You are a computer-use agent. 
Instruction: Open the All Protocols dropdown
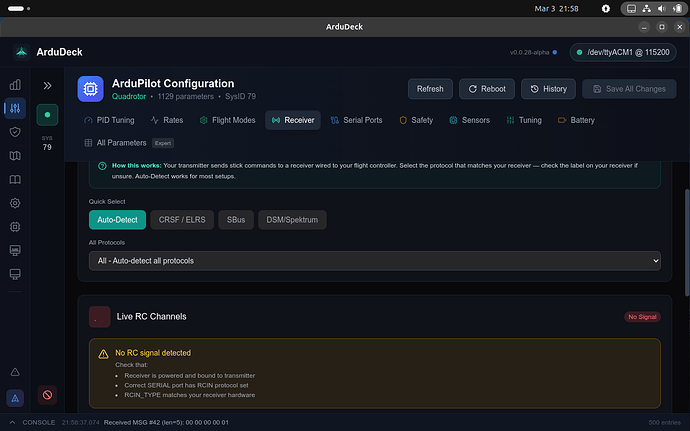(374, 260)
